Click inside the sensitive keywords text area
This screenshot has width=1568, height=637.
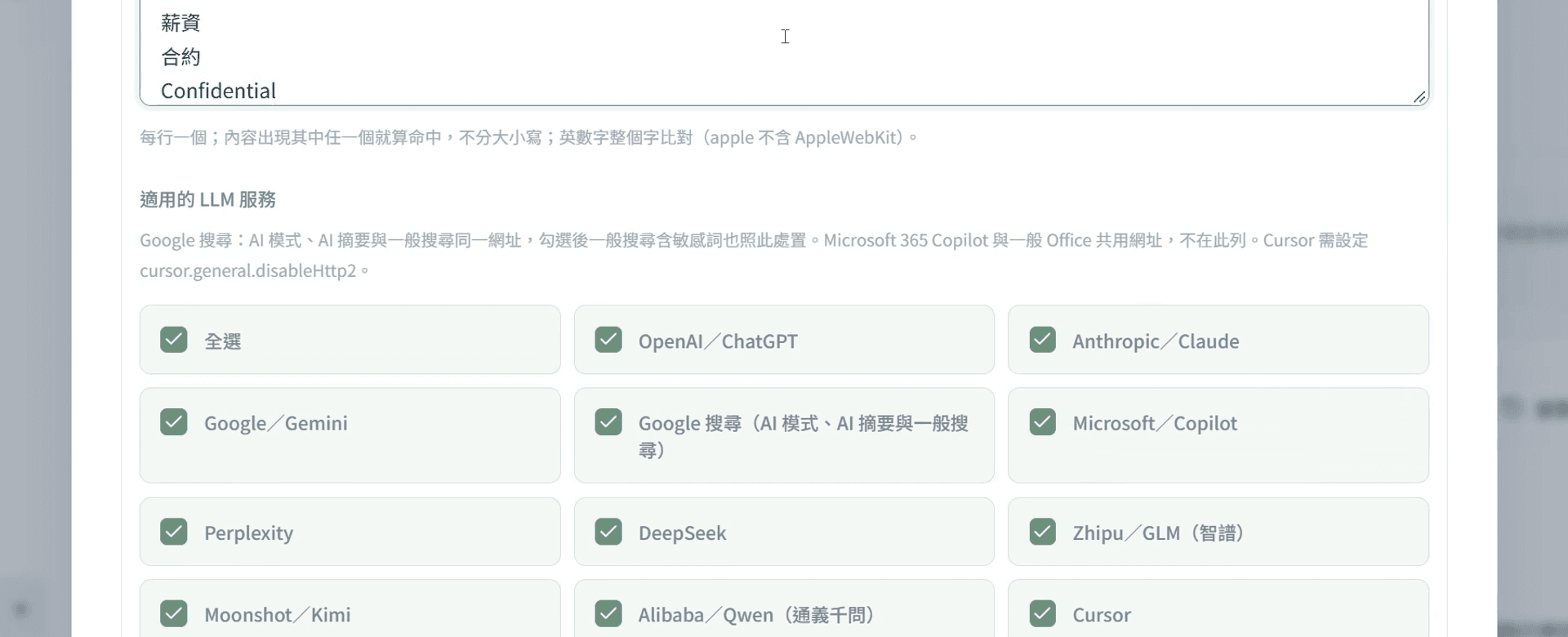[784, 52]
